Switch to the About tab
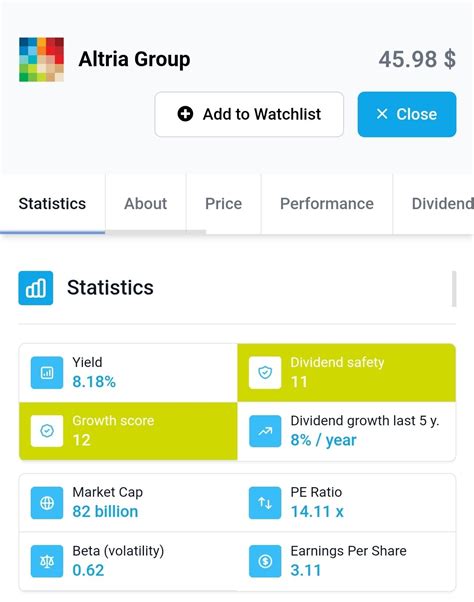This screenshot has height=602, width=474. click(145, 203)
